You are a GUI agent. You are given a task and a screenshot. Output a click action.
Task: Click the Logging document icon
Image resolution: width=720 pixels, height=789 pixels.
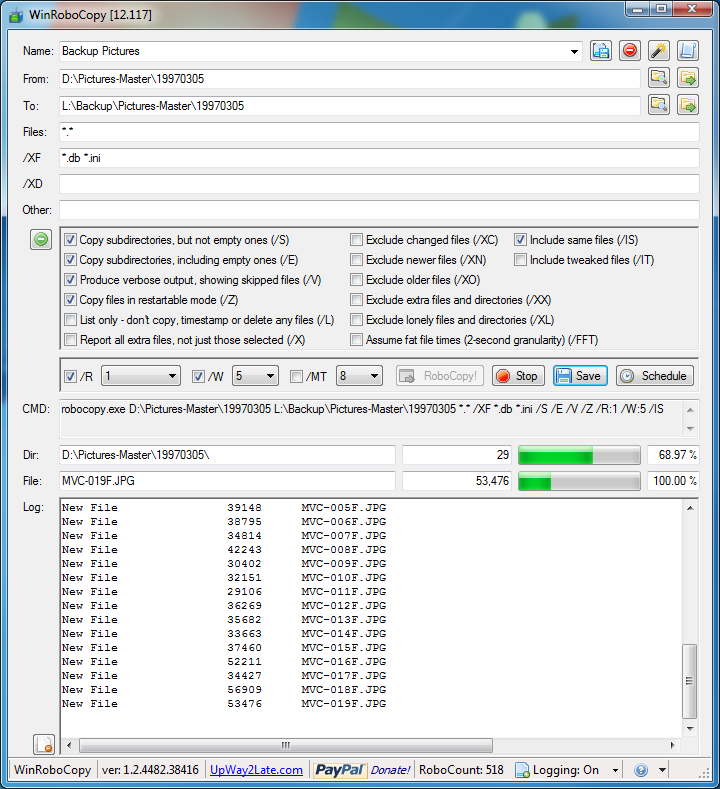point(523,770)
